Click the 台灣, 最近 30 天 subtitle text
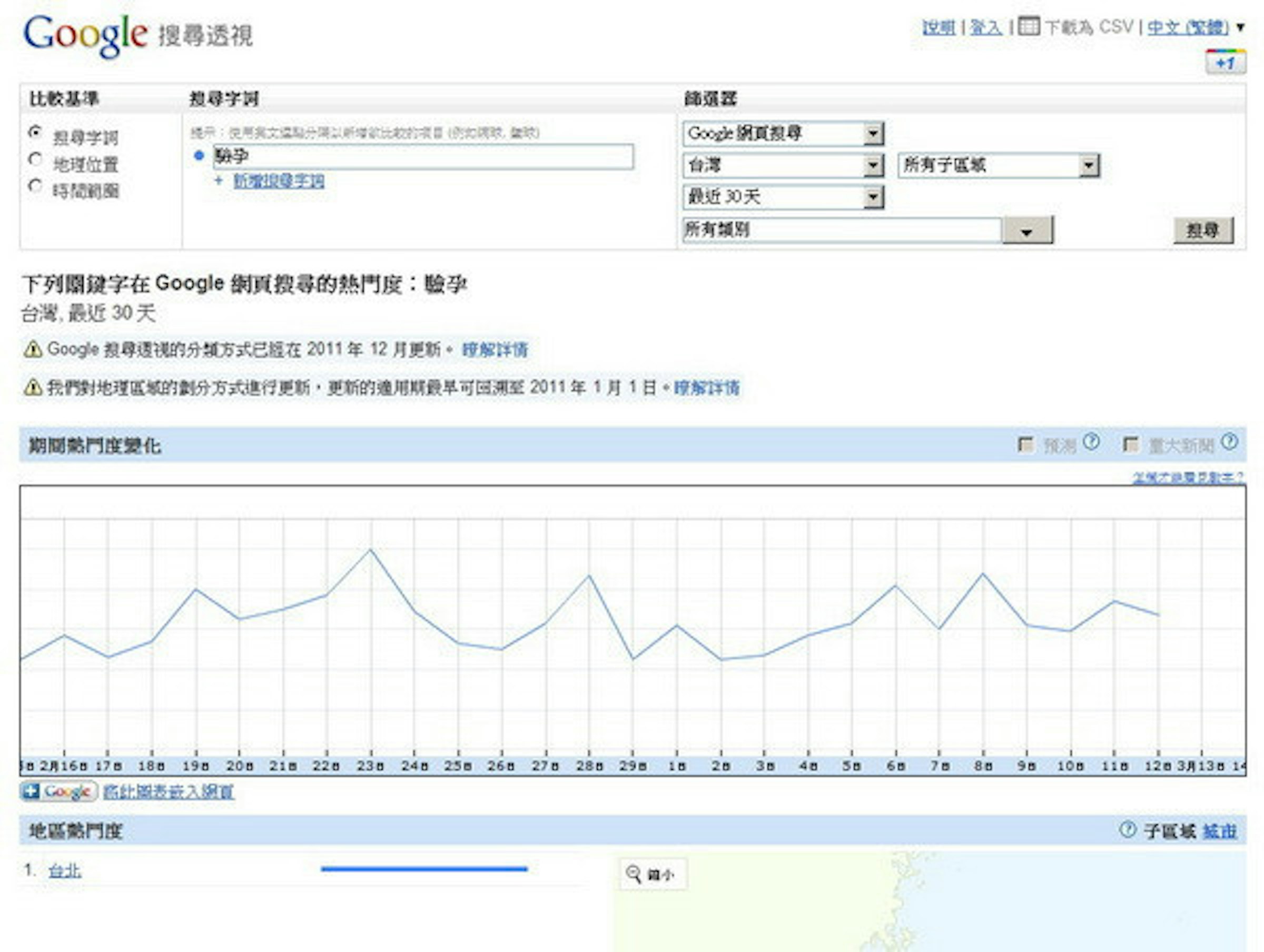Image resolution: width=1264 pixels, height=952 pixels. (88, 313)
